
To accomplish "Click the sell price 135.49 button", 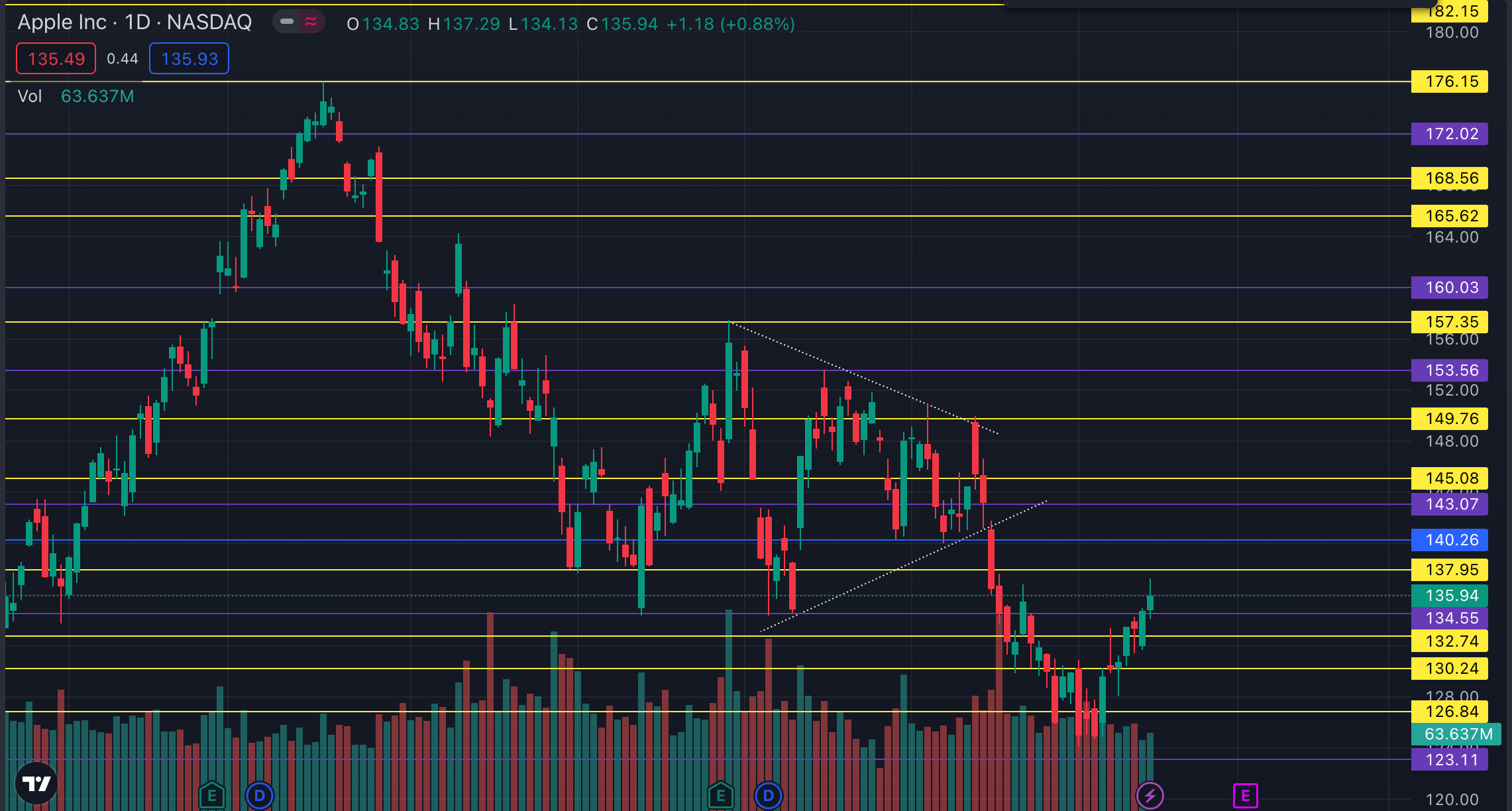I will (x=56, y=59).
